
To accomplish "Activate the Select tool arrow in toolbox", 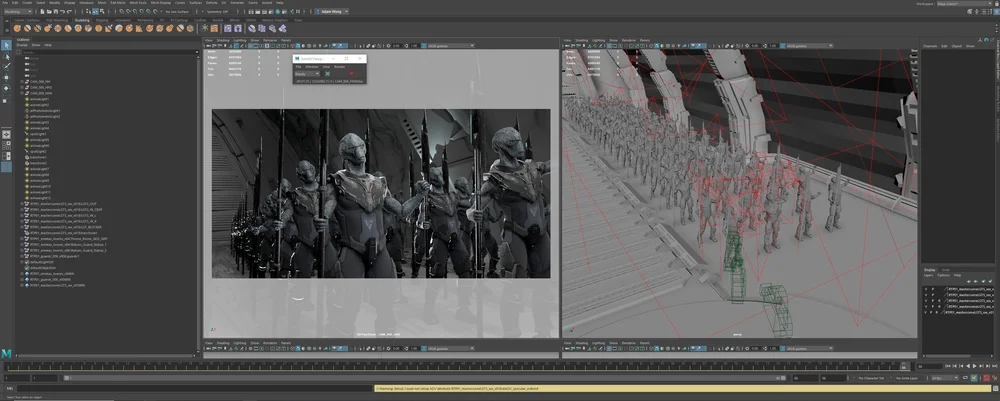I will 6,45.
